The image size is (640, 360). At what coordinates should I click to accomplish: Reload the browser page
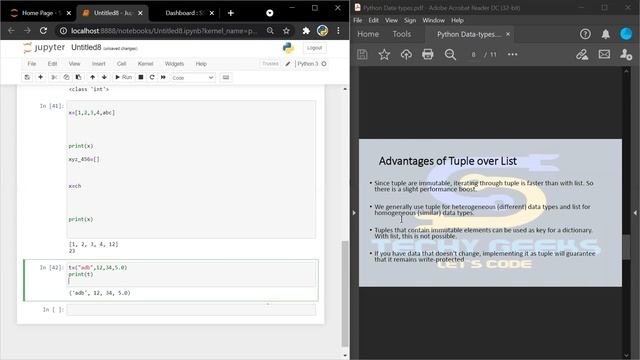click(43, 31)
